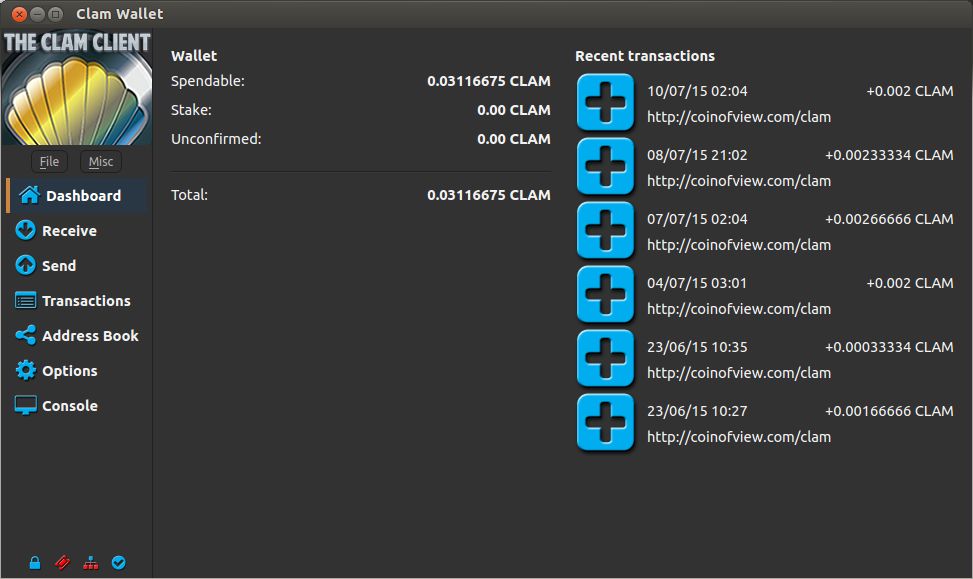Open the Misc menu
Viewport: 973px width, 579px height.
click(100, 162)
